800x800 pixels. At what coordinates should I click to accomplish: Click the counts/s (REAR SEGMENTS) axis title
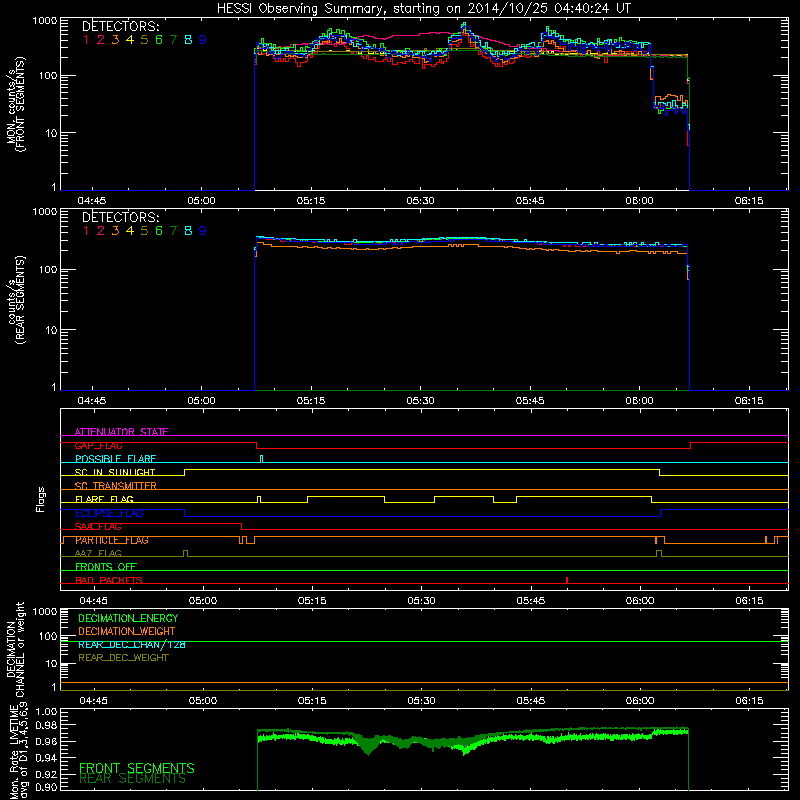point(15,300)
